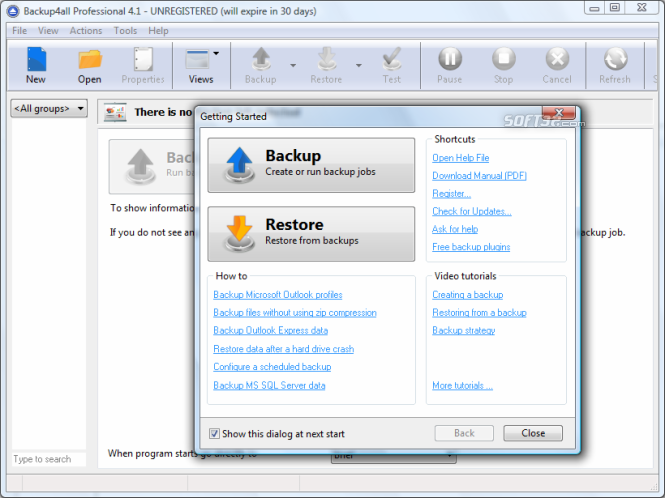Click the Properties toolbar icon

(x=143, y=60)
